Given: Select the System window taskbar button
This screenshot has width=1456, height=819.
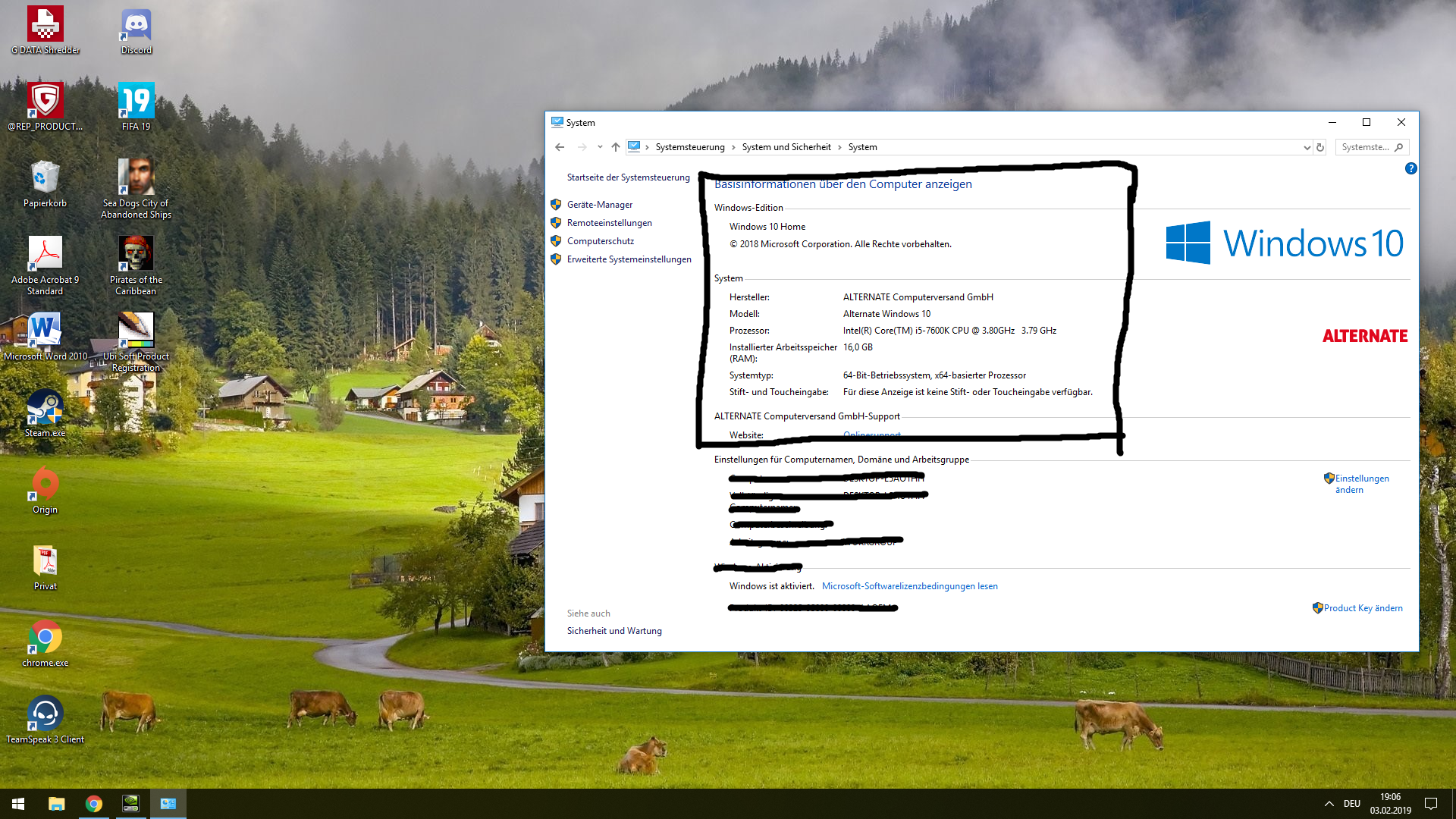Looking at the screenshot, I should [x=168, y=804].
